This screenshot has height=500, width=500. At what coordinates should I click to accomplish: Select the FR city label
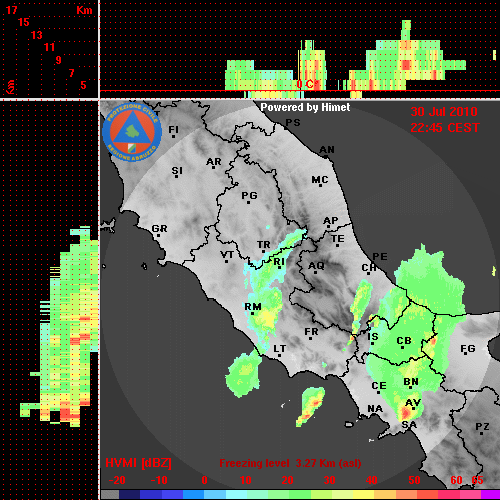[x=311, y=332]
